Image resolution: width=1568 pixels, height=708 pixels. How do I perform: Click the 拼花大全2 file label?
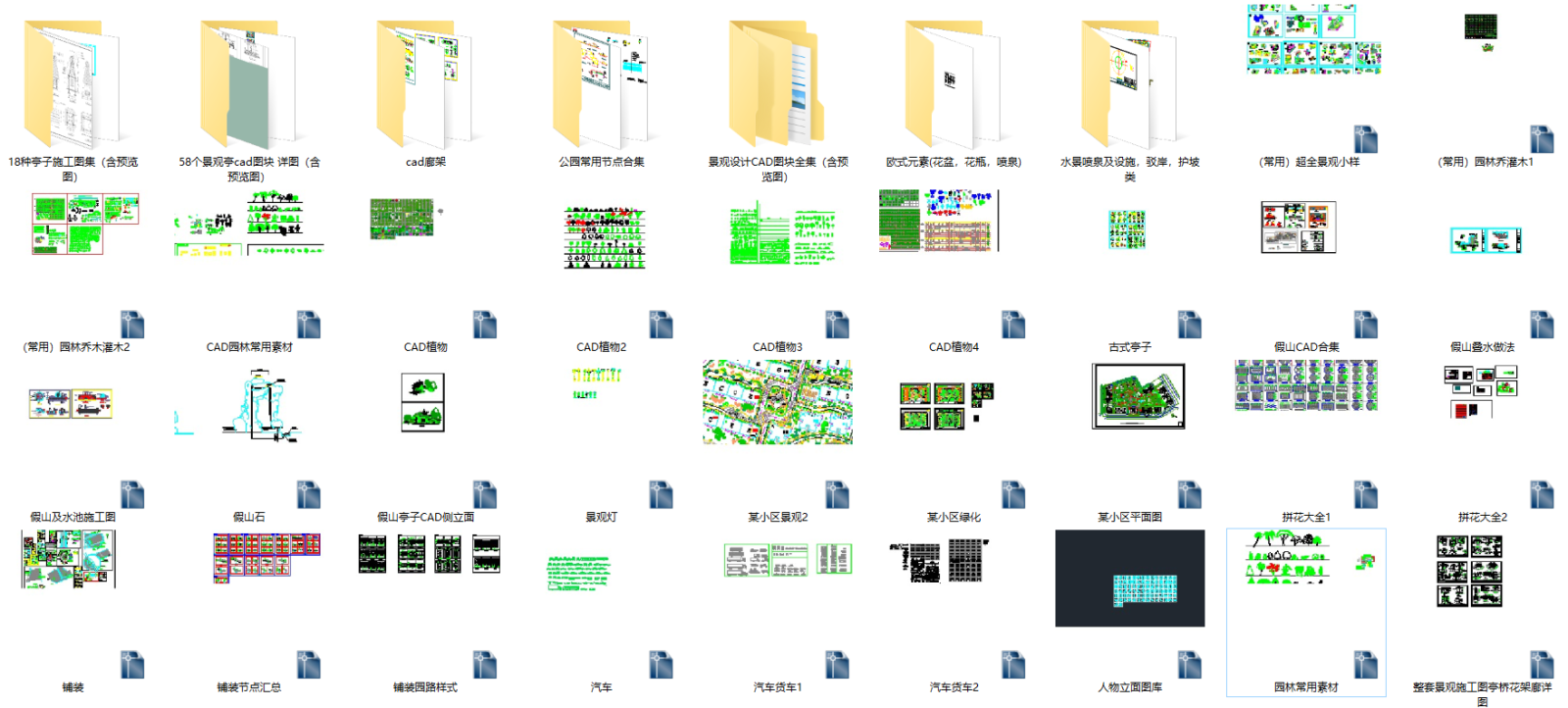(1483, 517)
